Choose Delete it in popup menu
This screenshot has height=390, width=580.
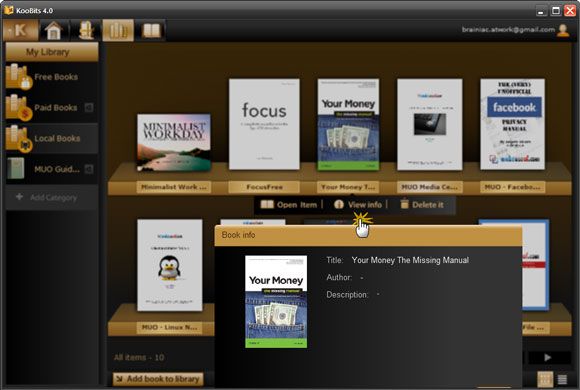[x=422, y=205]
